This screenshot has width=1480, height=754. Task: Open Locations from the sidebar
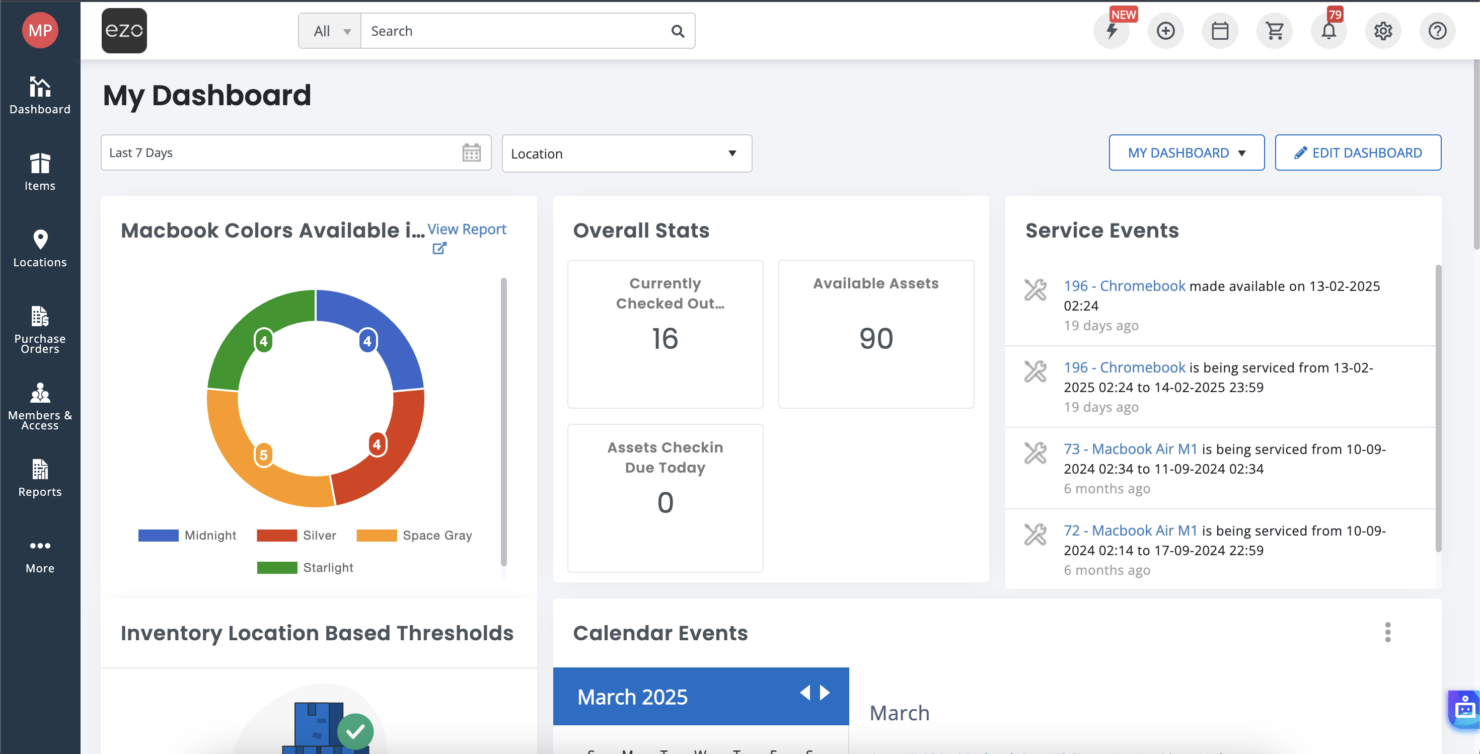(40, 250)
